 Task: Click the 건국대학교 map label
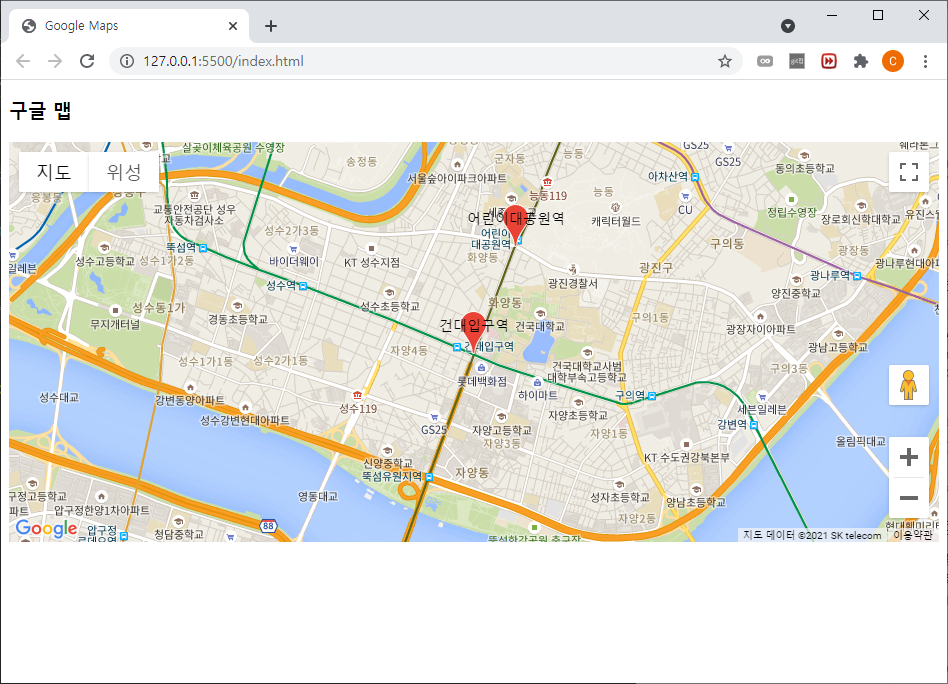point(540,326)
